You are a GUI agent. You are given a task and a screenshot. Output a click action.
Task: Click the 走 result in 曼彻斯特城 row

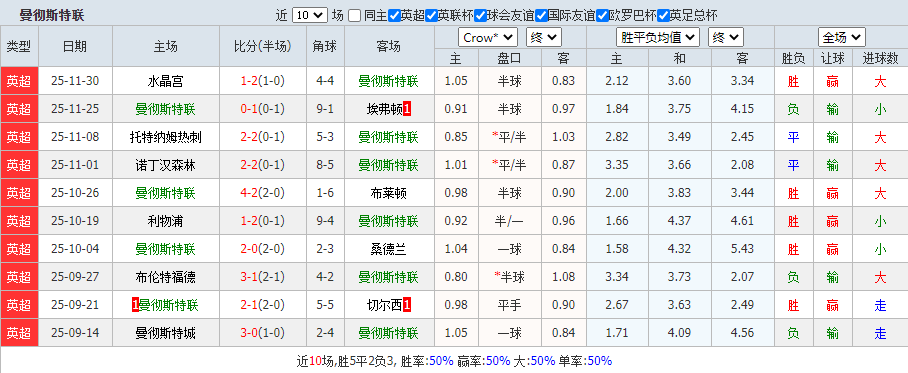point(880,333)
